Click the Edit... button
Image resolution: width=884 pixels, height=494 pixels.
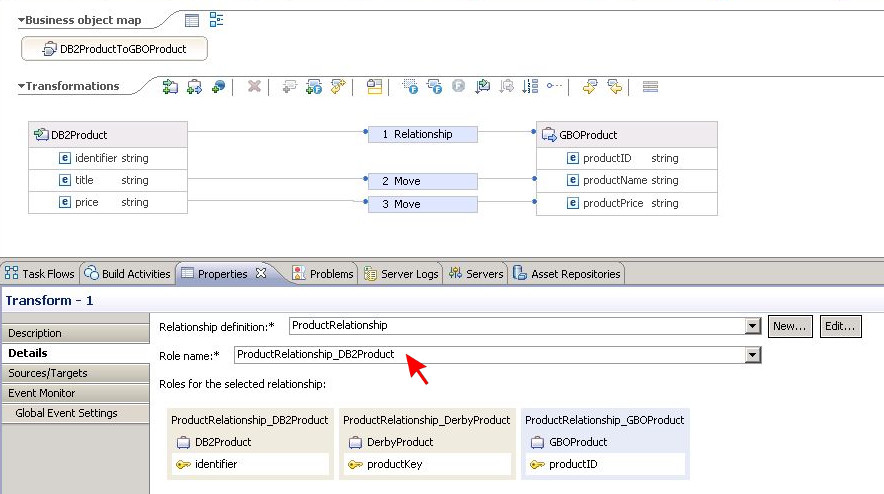click(840, 326)
